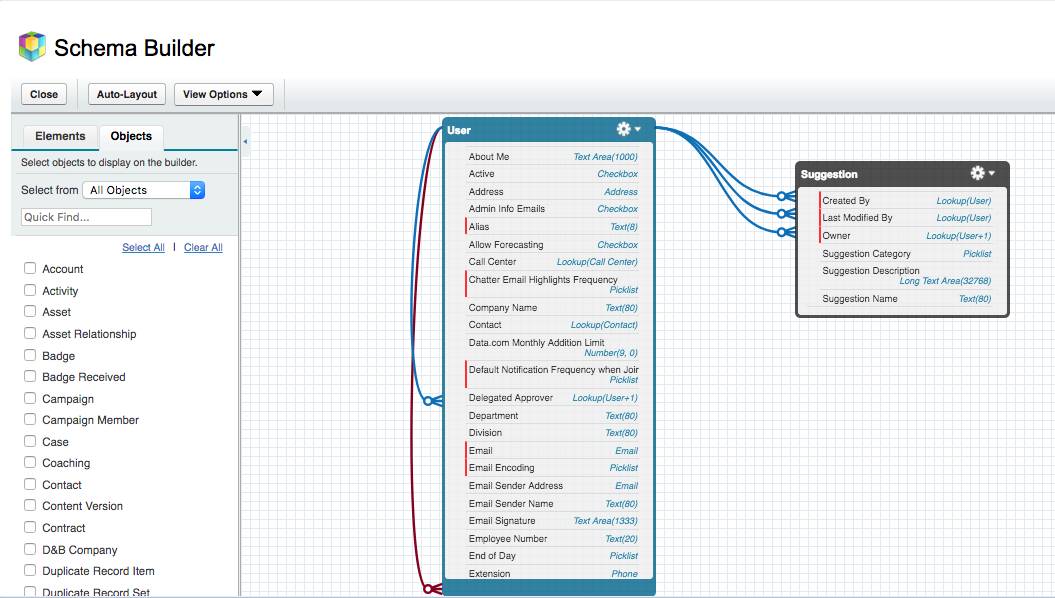Select the Division field row
Screen dimensions: 1055x598
[x=552, y=433]
